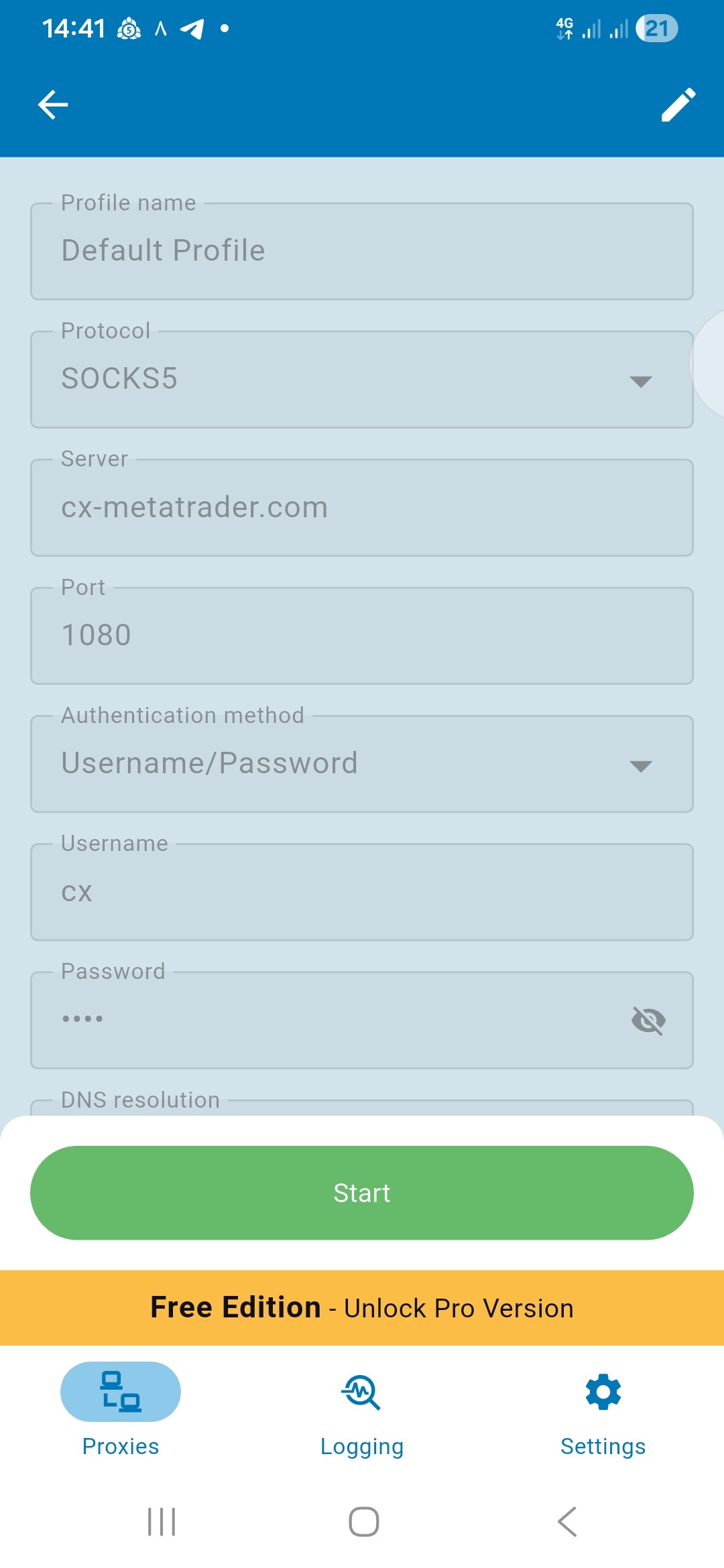Tap the green Start button
Image resolution: width=724 pixels, height=1568 pixels.
coord(362,1193)
